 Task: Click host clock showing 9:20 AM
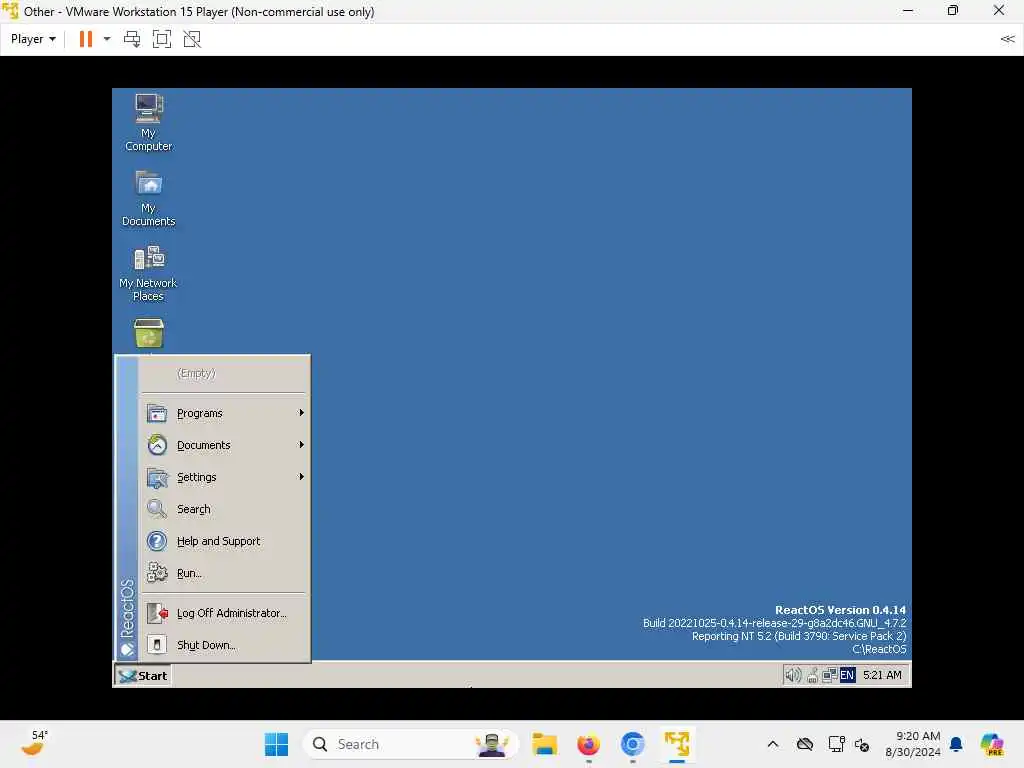tap(913, 744)
